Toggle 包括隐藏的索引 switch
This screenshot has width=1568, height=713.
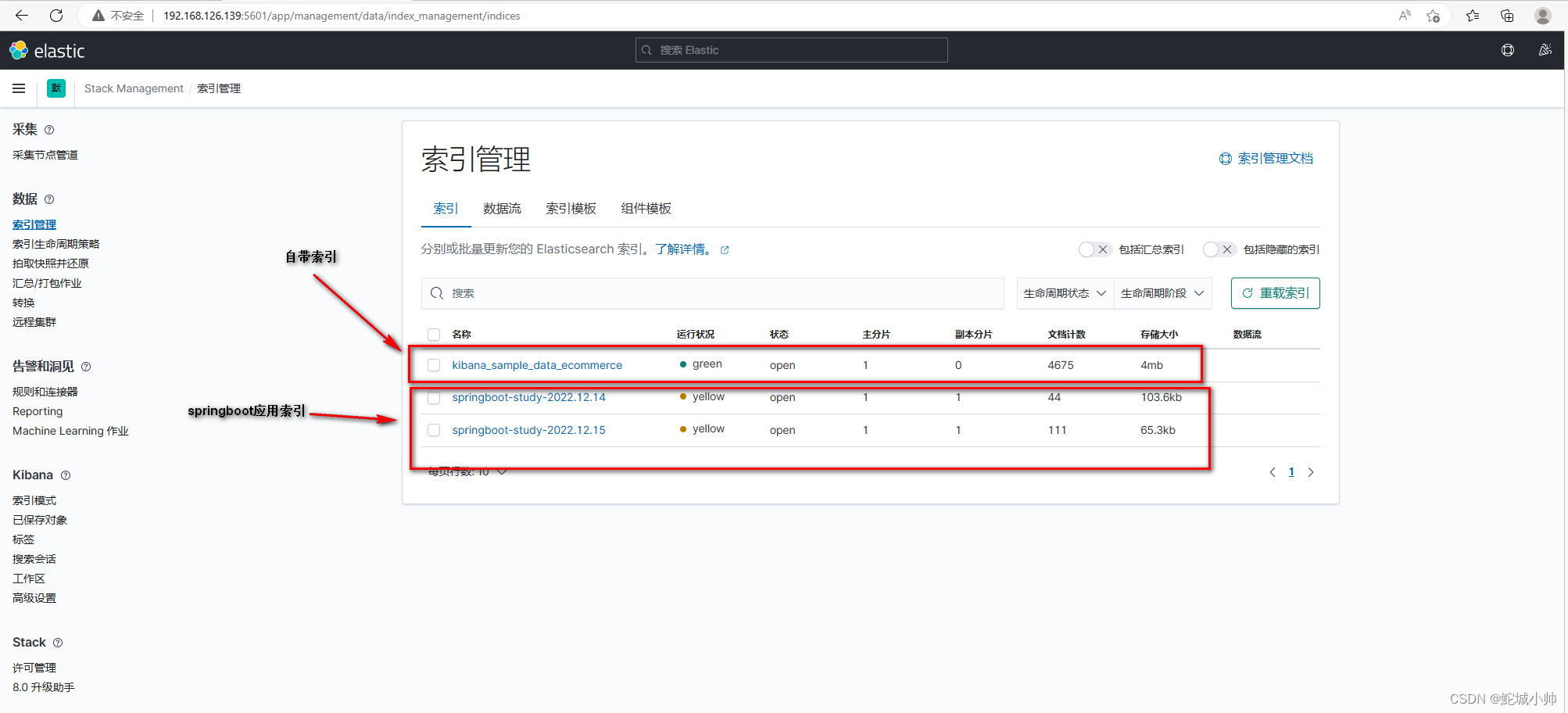pyautogui.click(x=1219, y=249)
